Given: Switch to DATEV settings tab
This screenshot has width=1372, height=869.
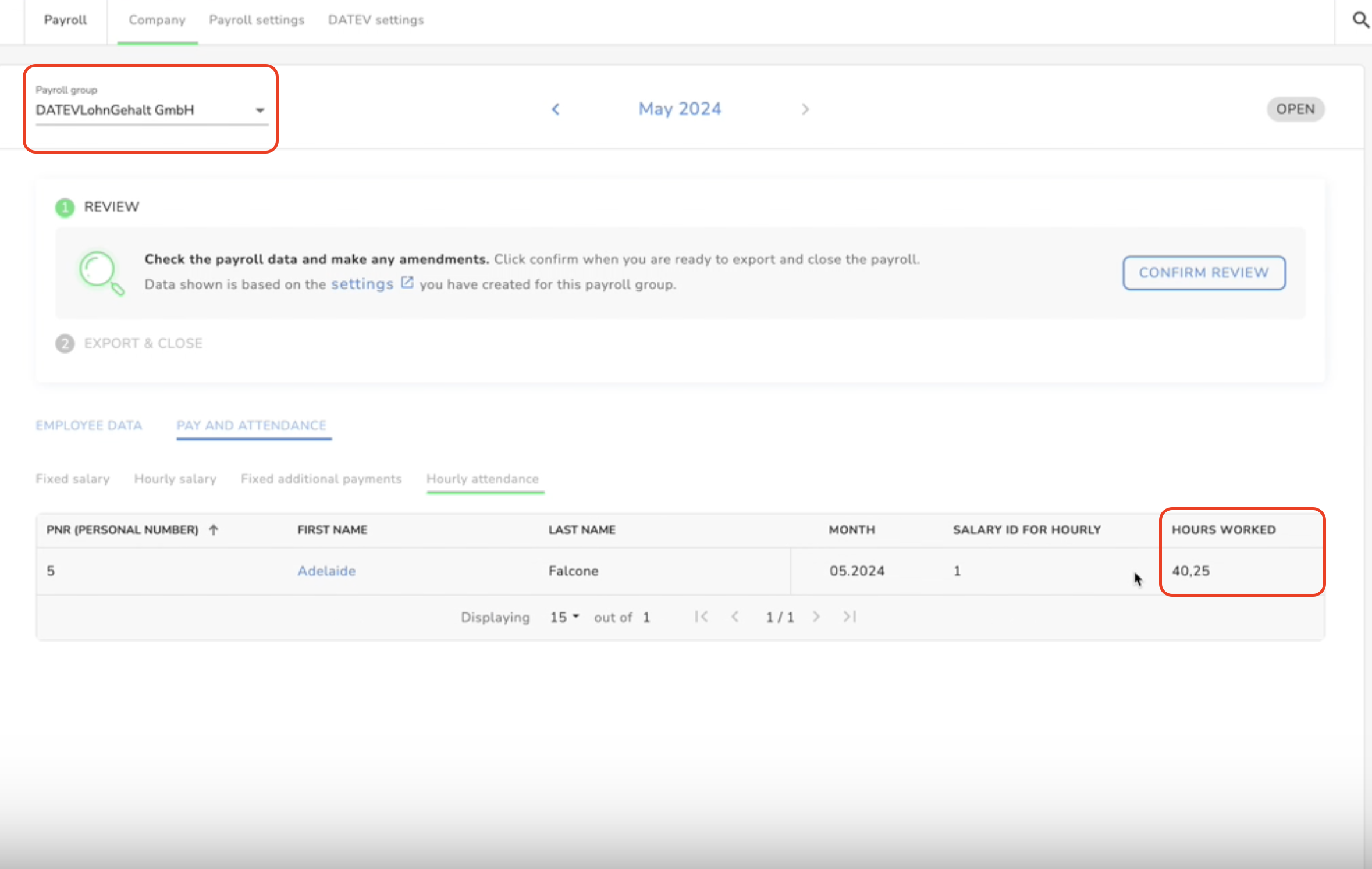Looking at the screenshot, I should (x=376, y=20).
